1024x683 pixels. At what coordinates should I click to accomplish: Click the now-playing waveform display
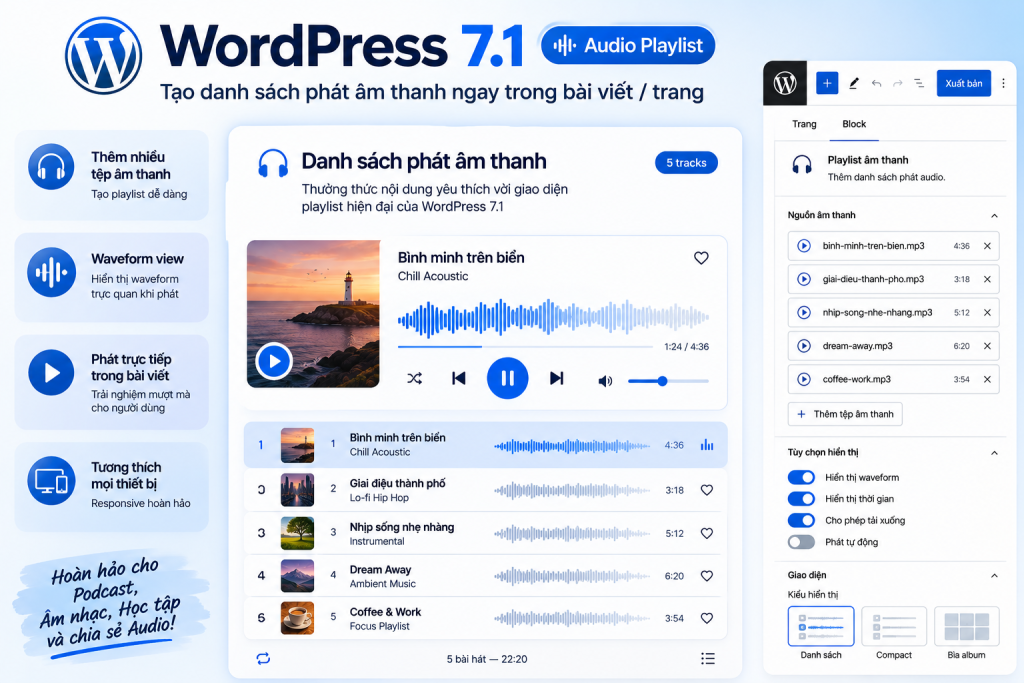coord(553,318)
